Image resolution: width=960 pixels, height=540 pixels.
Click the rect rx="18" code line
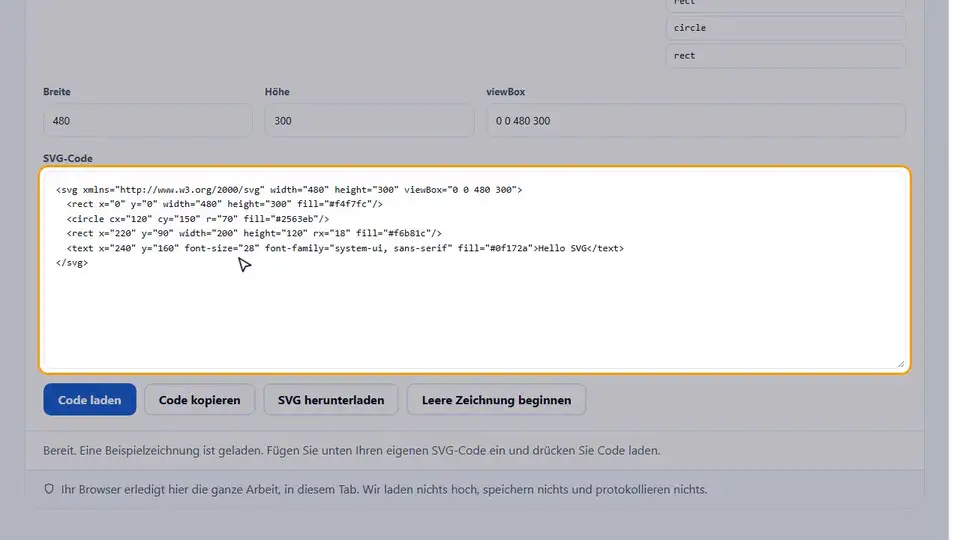pos(254,233)
